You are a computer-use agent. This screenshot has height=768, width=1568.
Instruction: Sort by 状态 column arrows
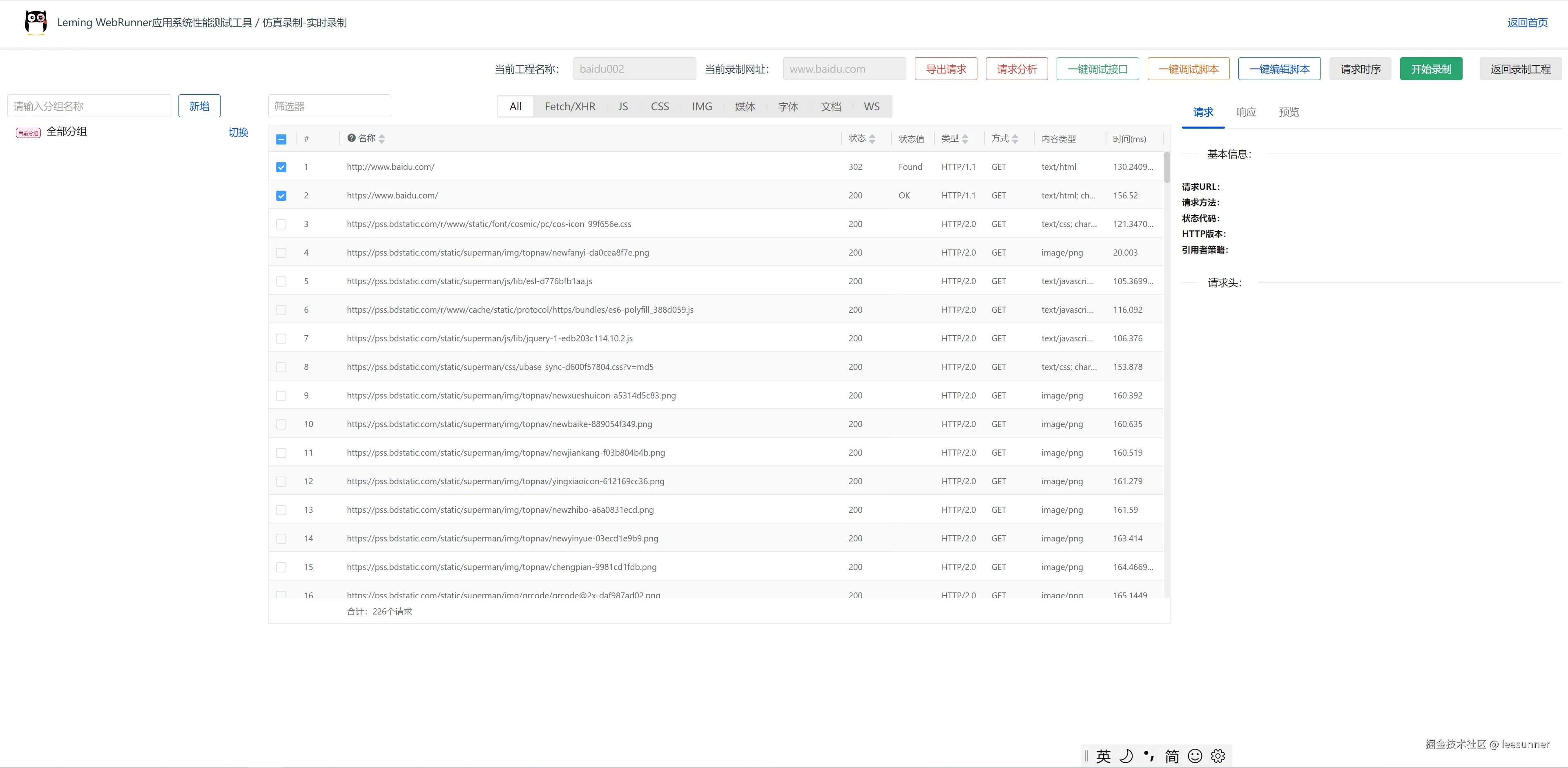872,139
